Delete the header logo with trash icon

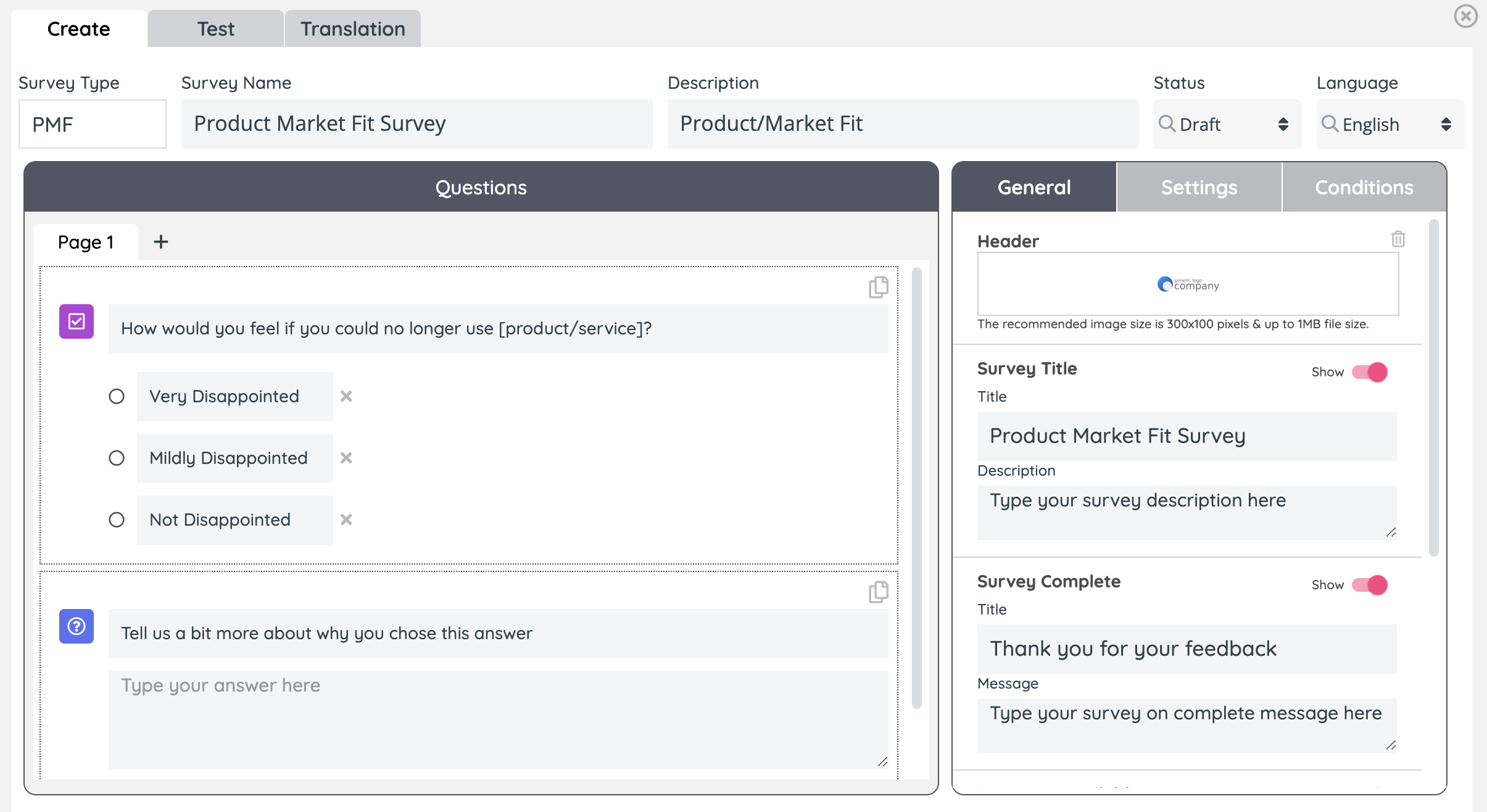(1398, 239)
